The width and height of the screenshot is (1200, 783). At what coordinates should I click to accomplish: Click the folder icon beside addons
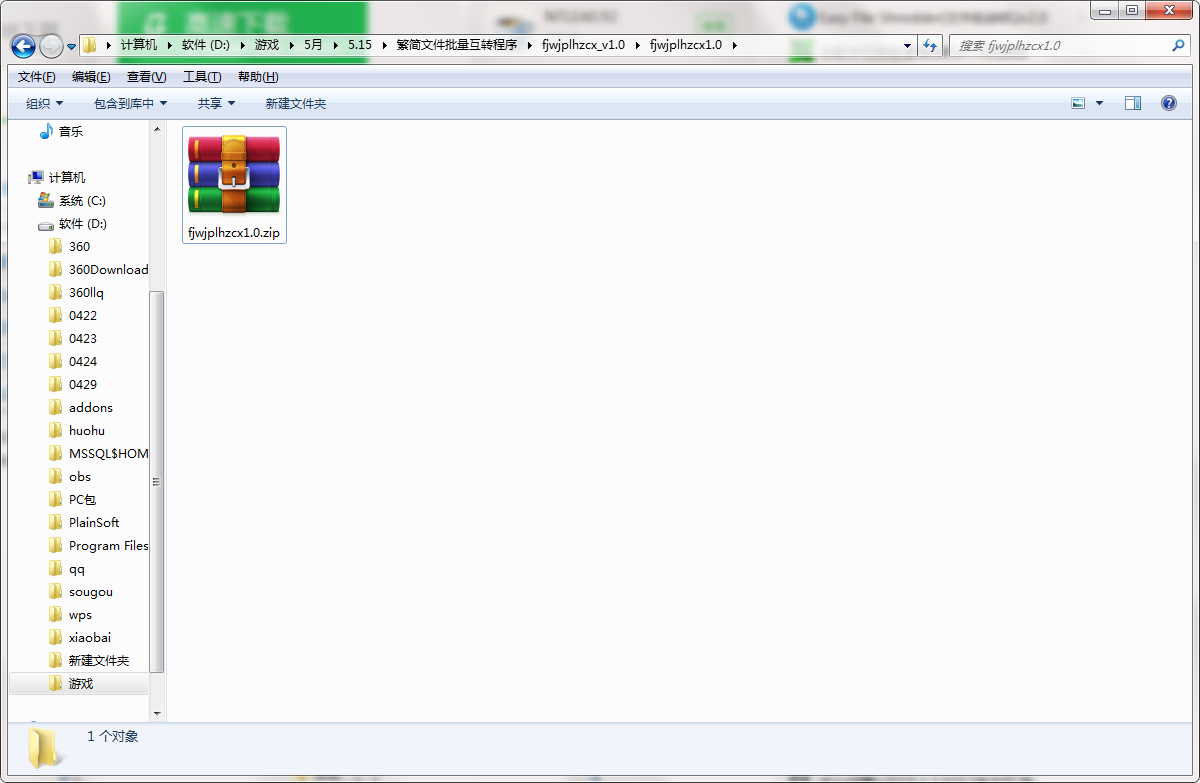click(x=56, y=407)
